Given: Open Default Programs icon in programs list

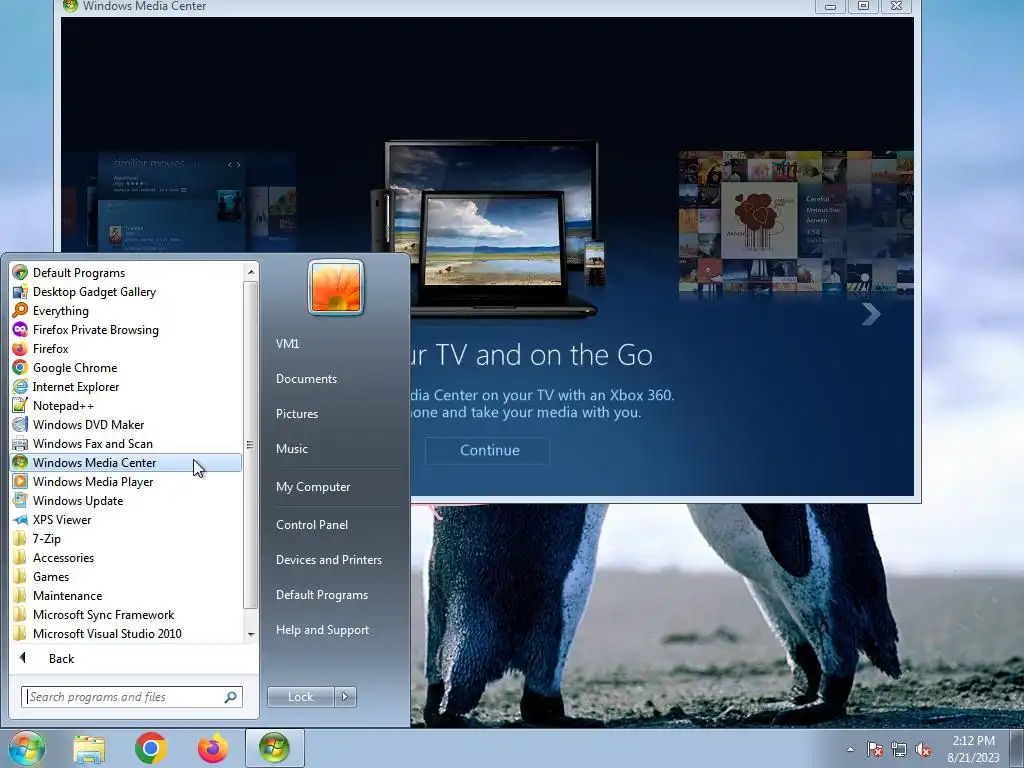Looking at the screenshot, I should coord(20,272).
